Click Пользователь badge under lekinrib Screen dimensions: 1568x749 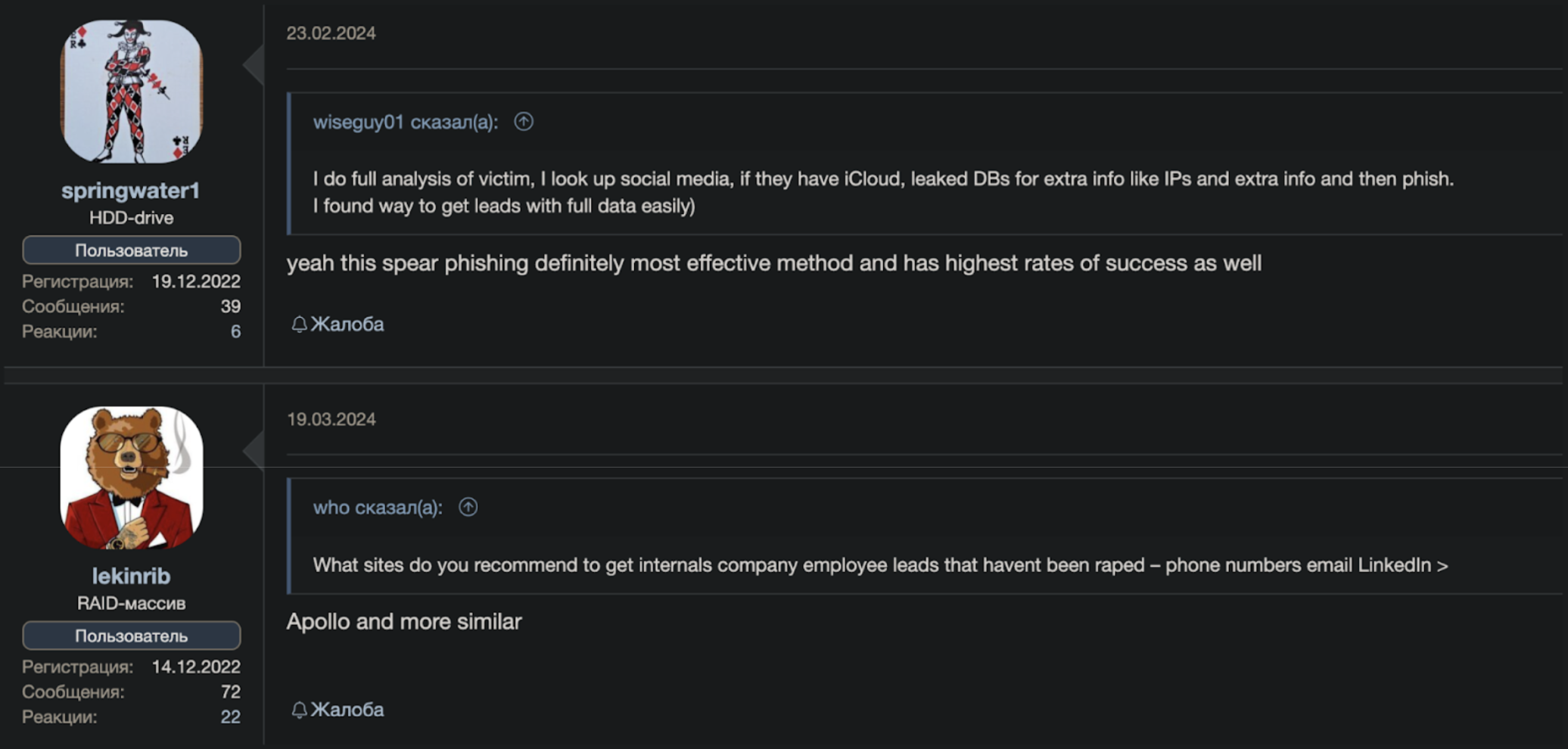click(x=132, y=636)
